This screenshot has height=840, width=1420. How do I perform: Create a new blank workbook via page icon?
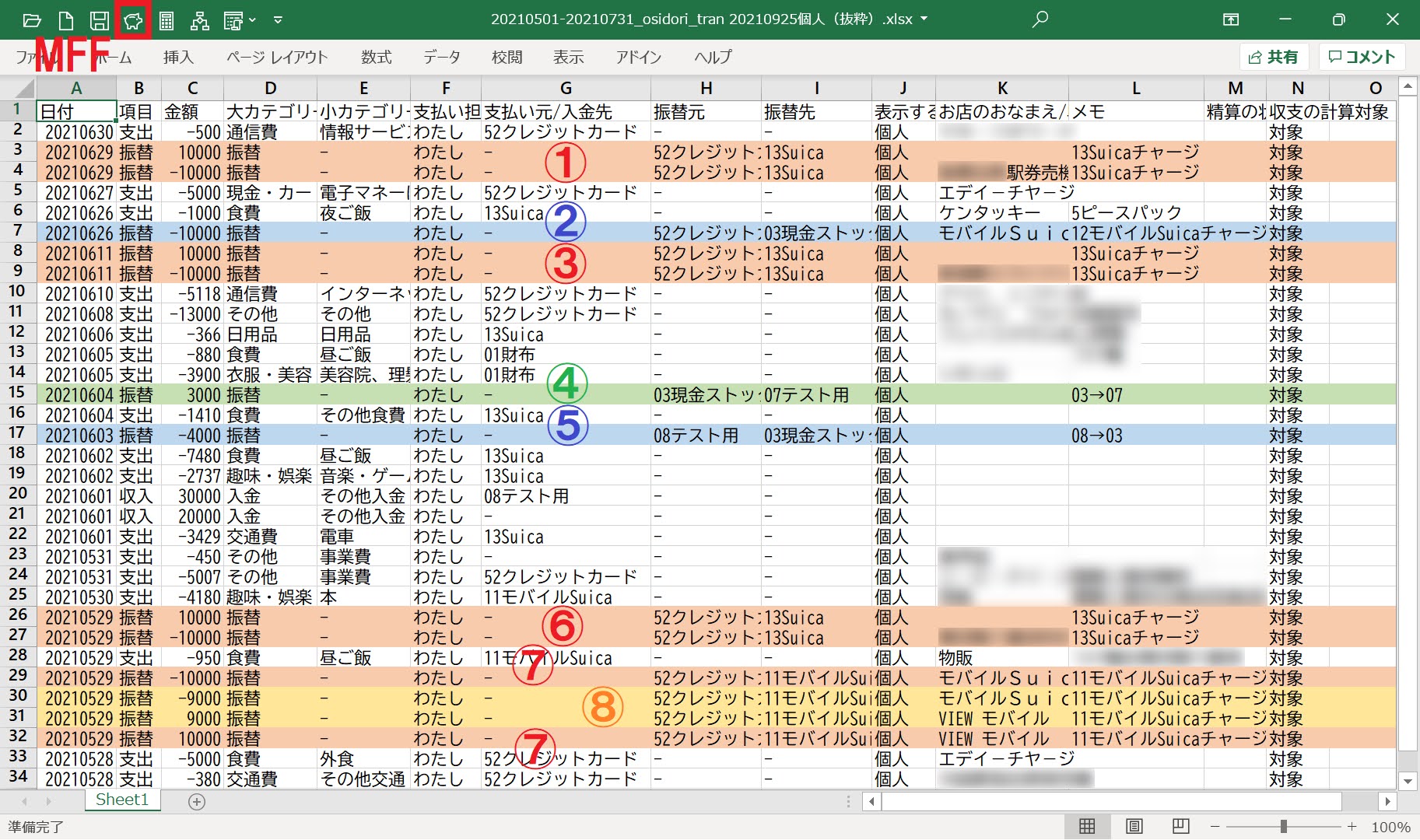66,20
